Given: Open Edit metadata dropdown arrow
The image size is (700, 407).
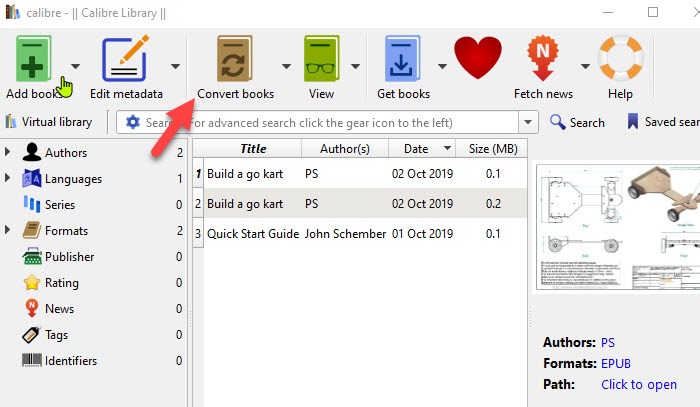Looking at the screenshot, I should [175, 66].
